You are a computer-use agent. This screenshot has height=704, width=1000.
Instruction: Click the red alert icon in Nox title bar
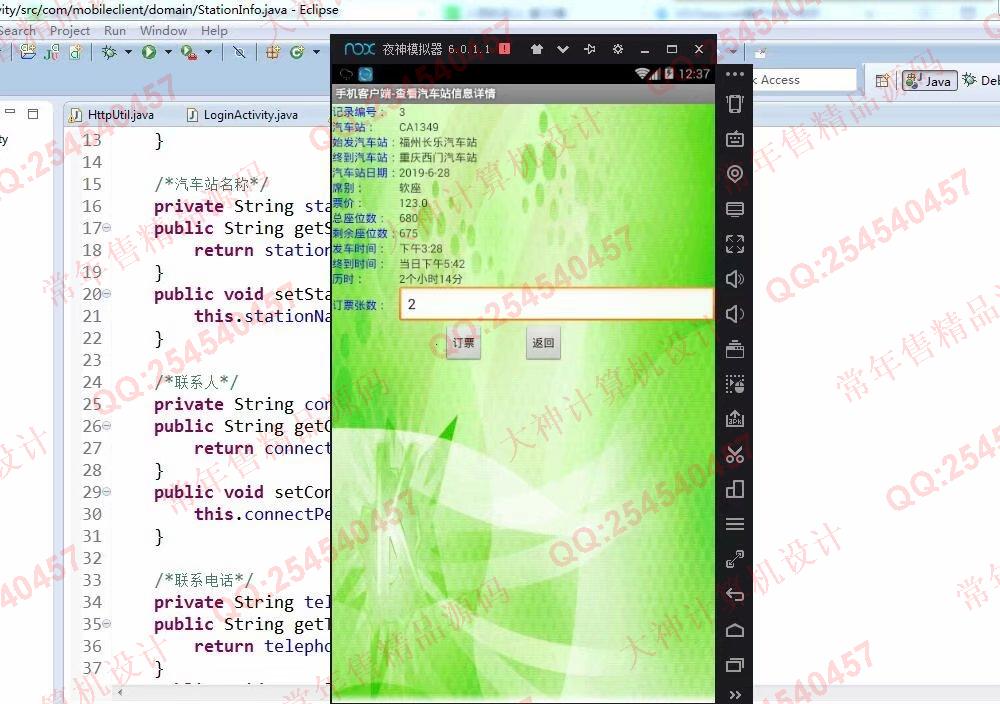click(504, 48)
